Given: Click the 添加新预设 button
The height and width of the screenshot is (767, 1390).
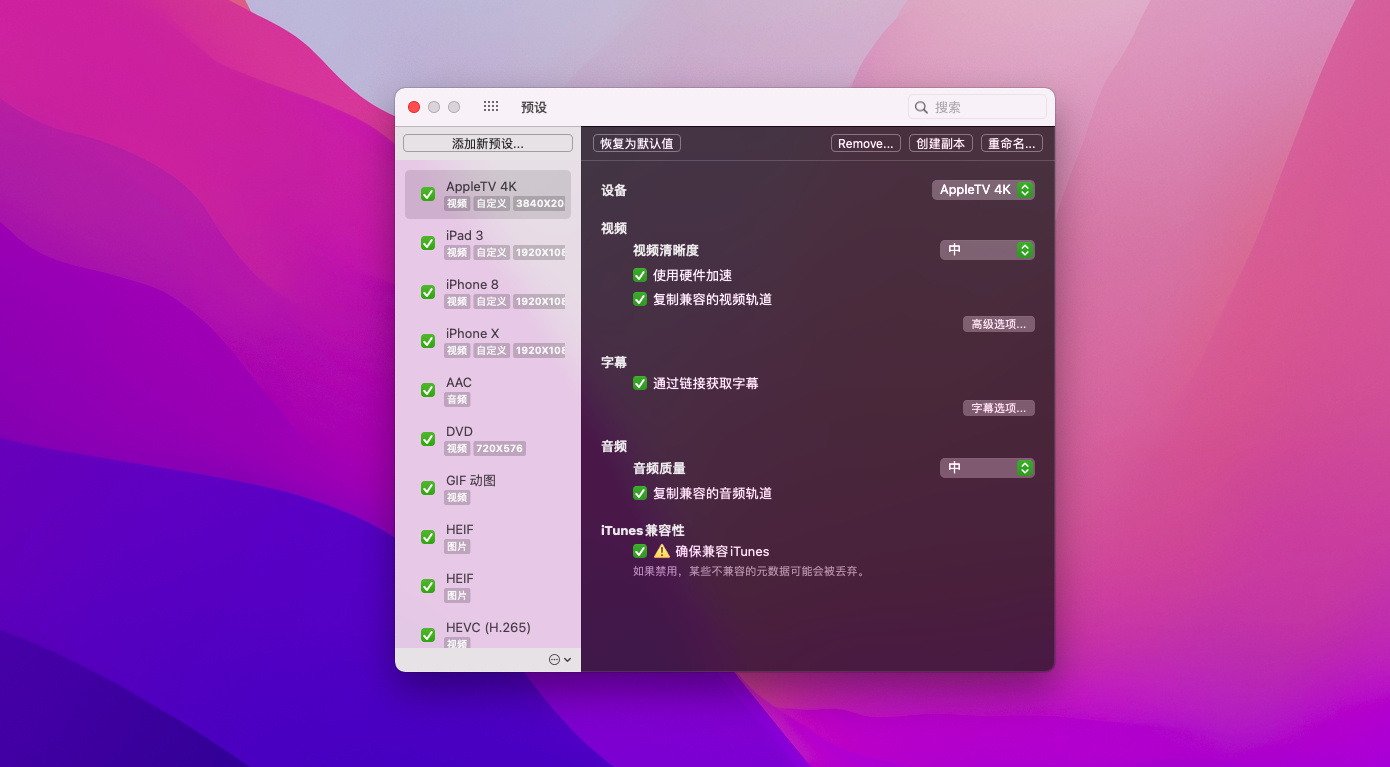Looking at the screenshot, I should (487, 143).
